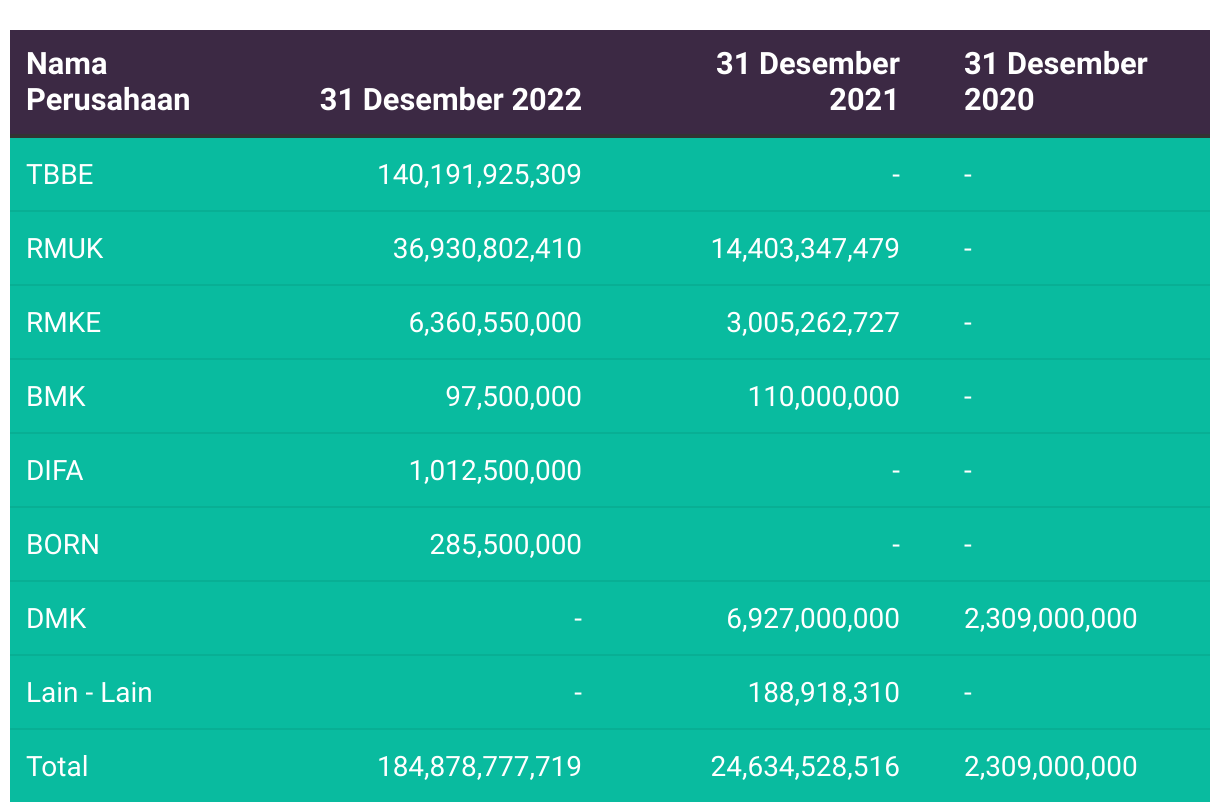1220x812 pixels.
Task: Select TBBE value 140,191,925,309
Action: [479, 175]
